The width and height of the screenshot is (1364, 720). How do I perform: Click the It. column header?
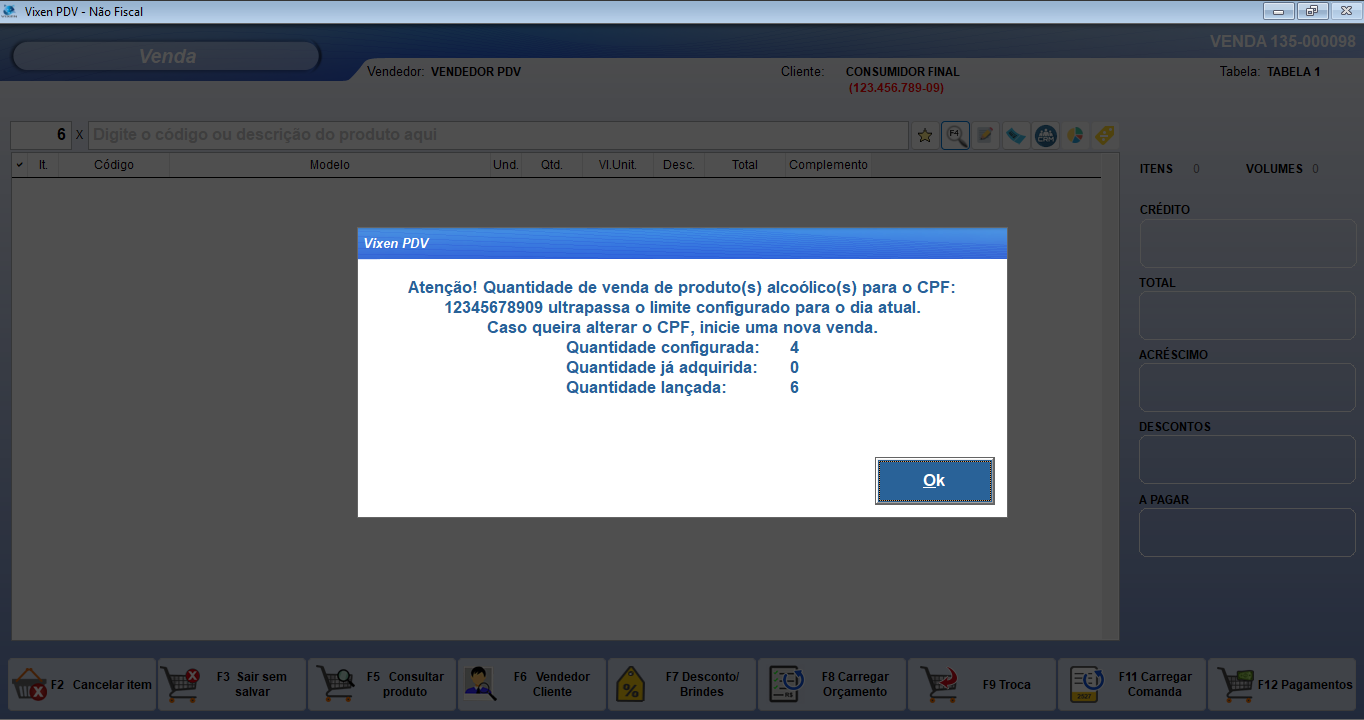pyautogui.click(x=44, y=165)
